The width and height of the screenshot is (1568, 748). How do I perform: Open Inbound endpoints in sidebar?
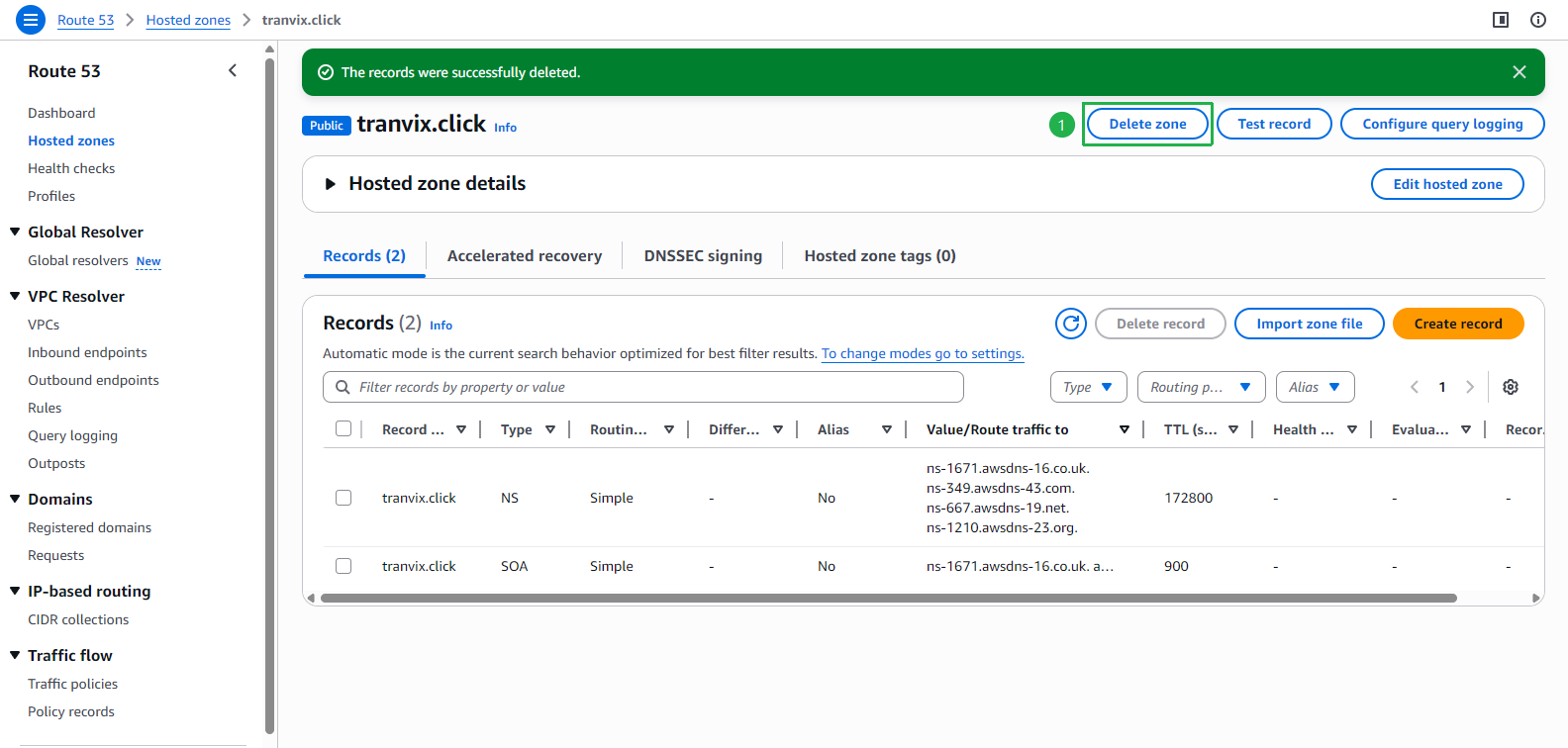87,352
